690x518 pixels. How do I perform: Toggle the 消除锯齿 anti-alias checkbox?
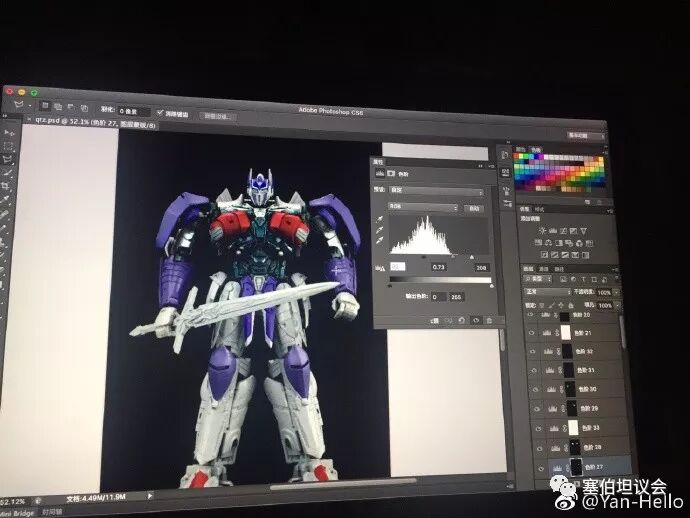(160, 113)
